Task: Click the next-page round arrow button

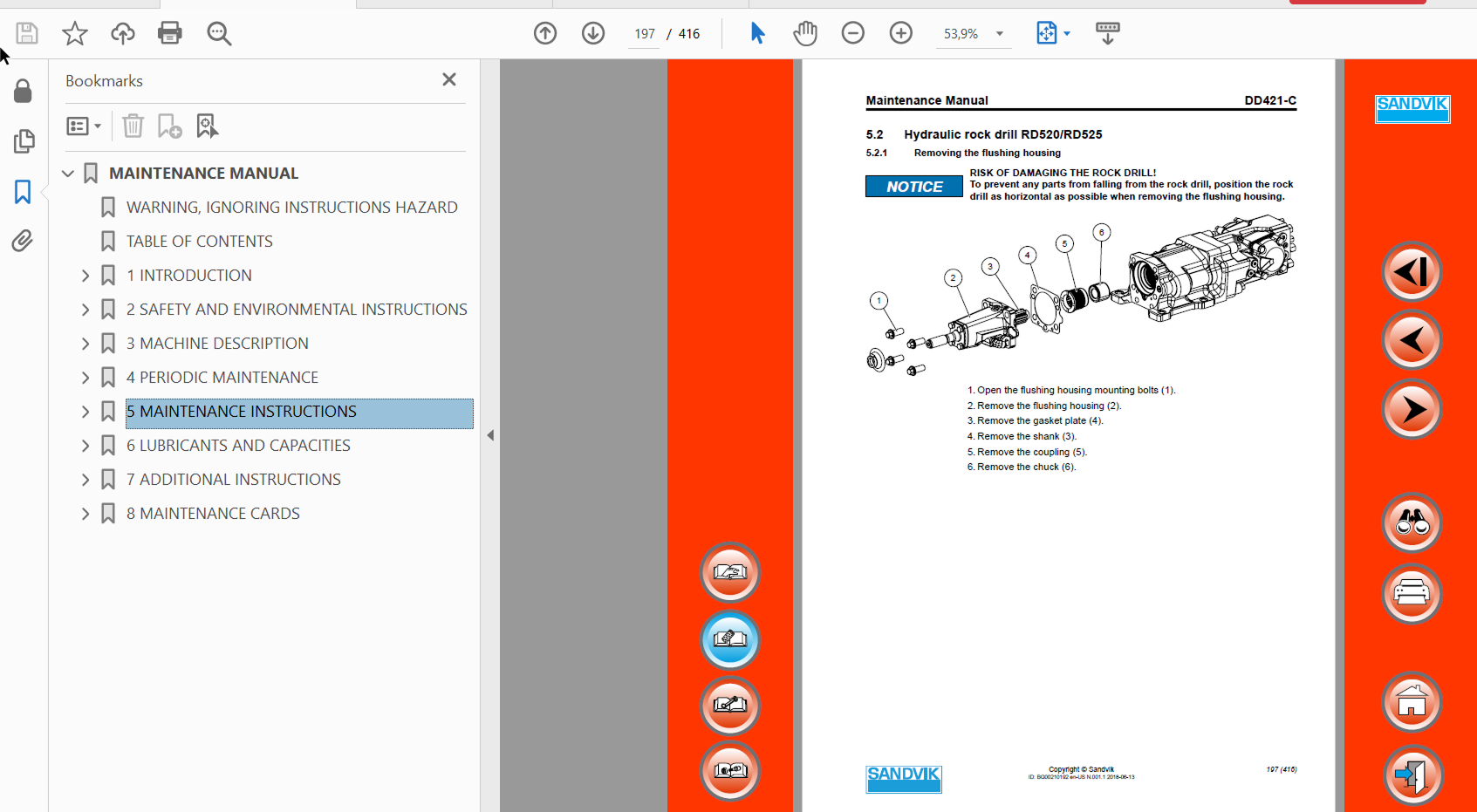Action: click(x=1412, y=409)
